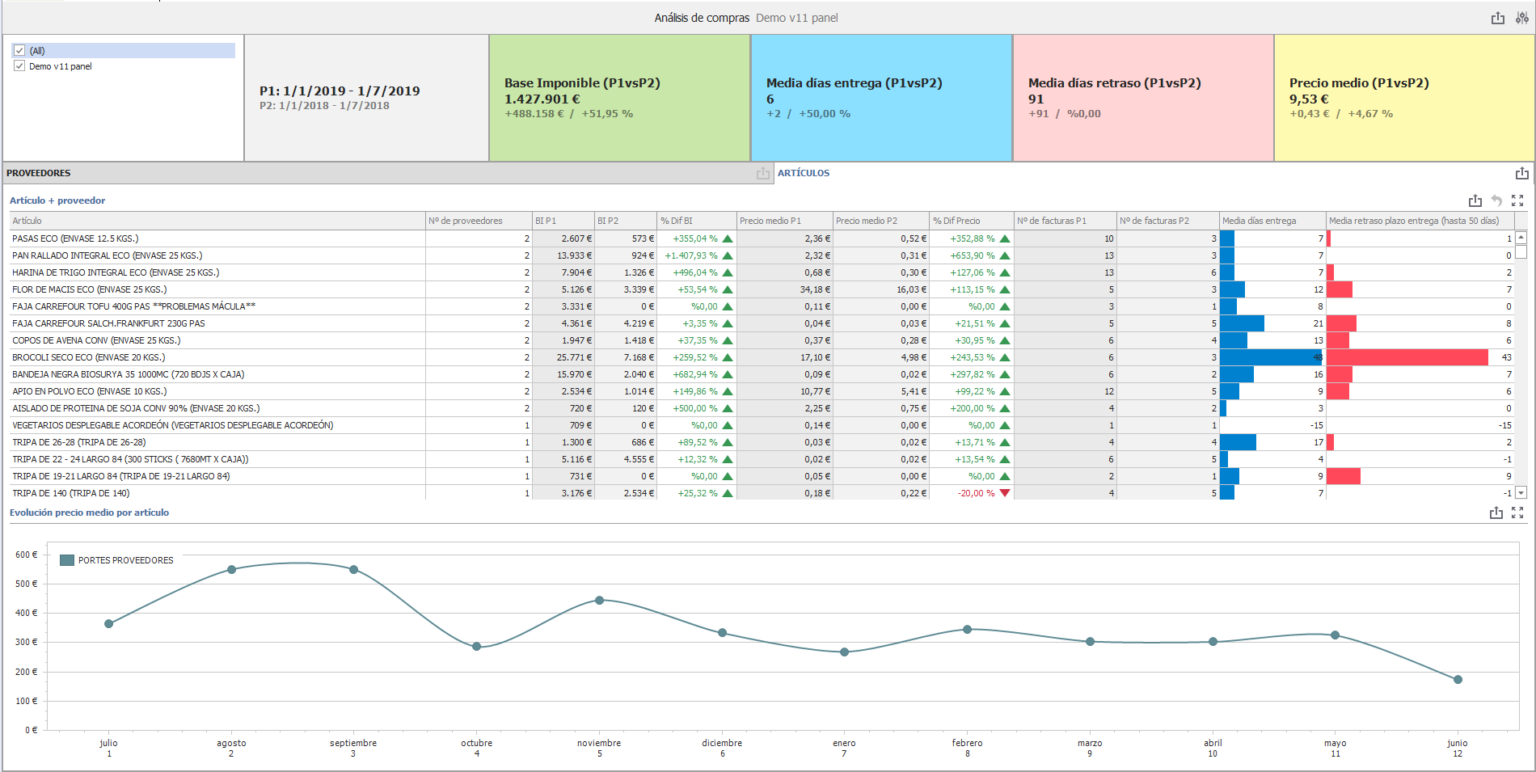The height and width of the screenshot is (772, 1536).
Task: Select the Media días entrega (P1vsP2) card
Action: pos(881,98)
